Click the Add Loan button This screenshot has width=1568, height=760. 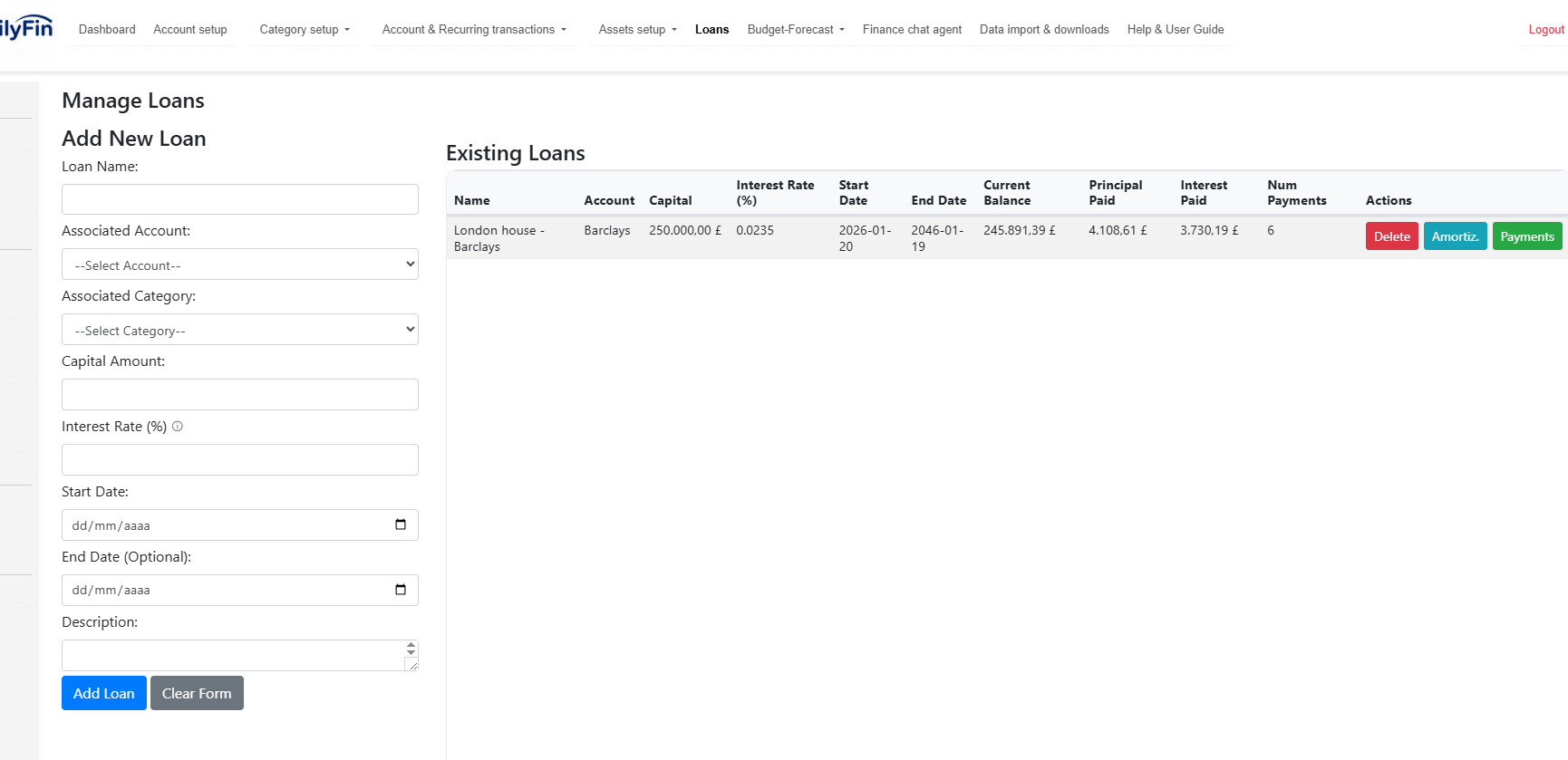click(104, 693)
